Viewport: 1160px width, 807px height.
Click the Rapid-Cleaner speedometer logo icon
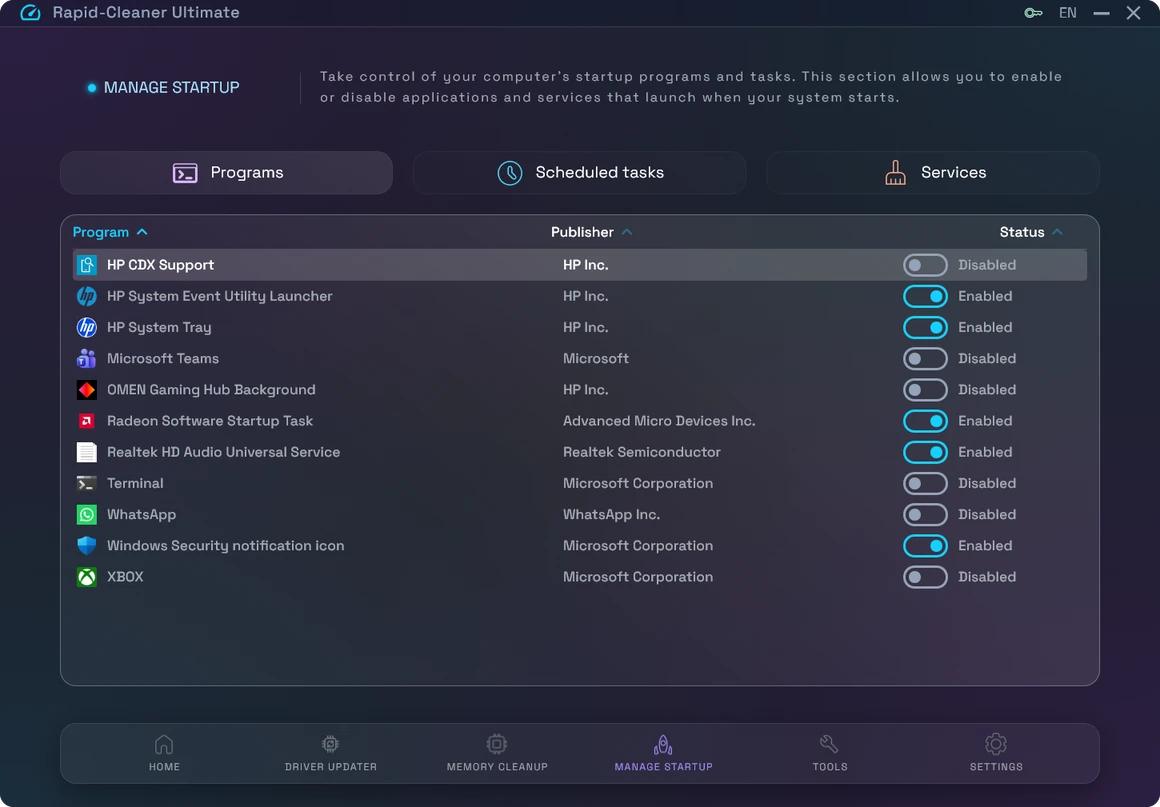[30, 13]
